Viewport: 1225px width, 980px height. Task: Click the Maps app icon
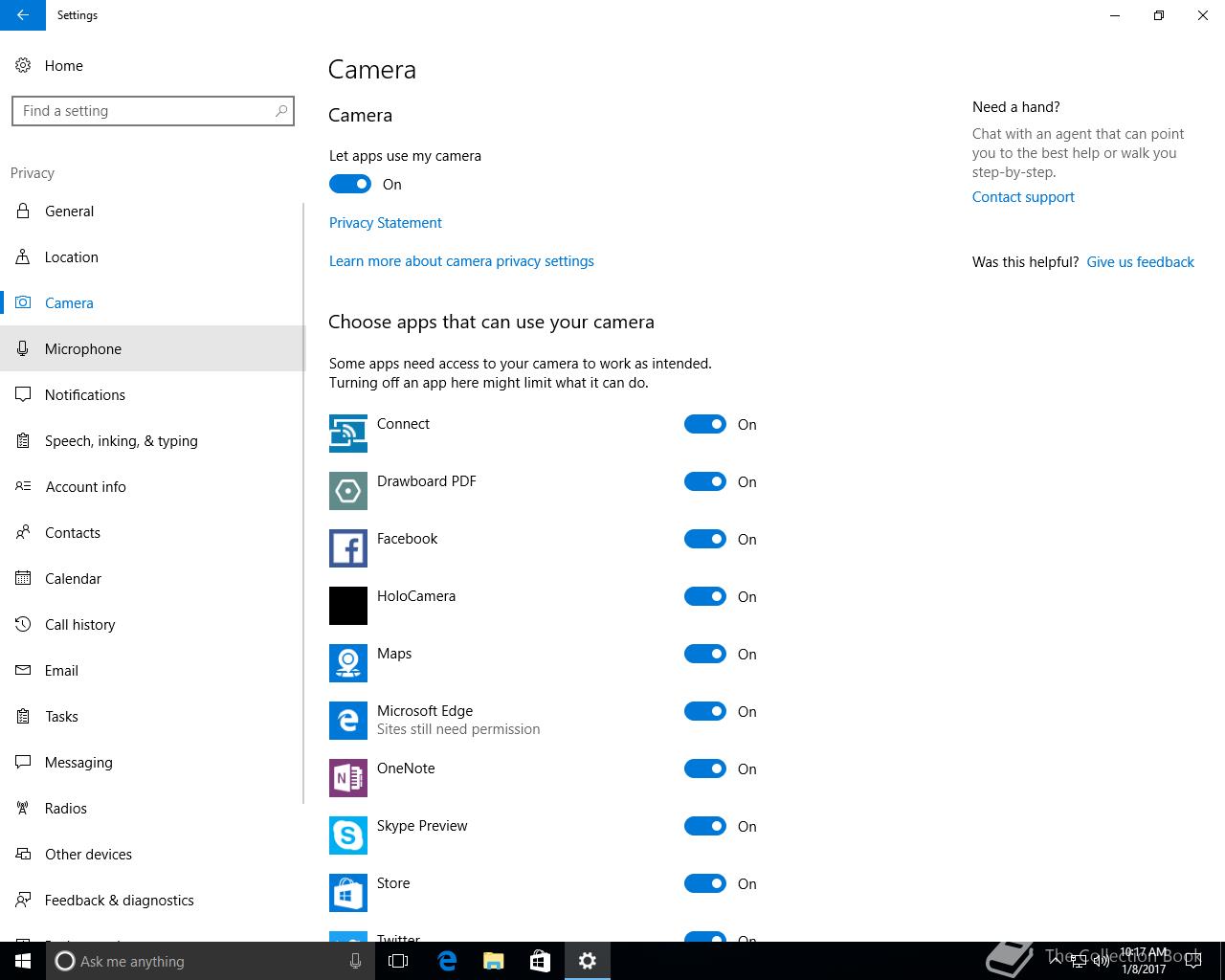(348, 663)
